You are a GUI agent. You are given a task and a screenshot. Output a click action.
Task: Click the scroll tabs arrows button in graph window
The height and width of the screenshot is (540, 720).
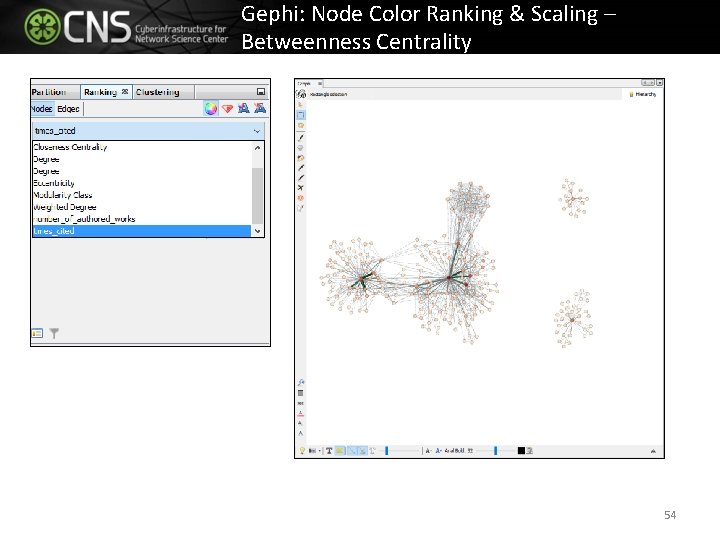point(648,83)
